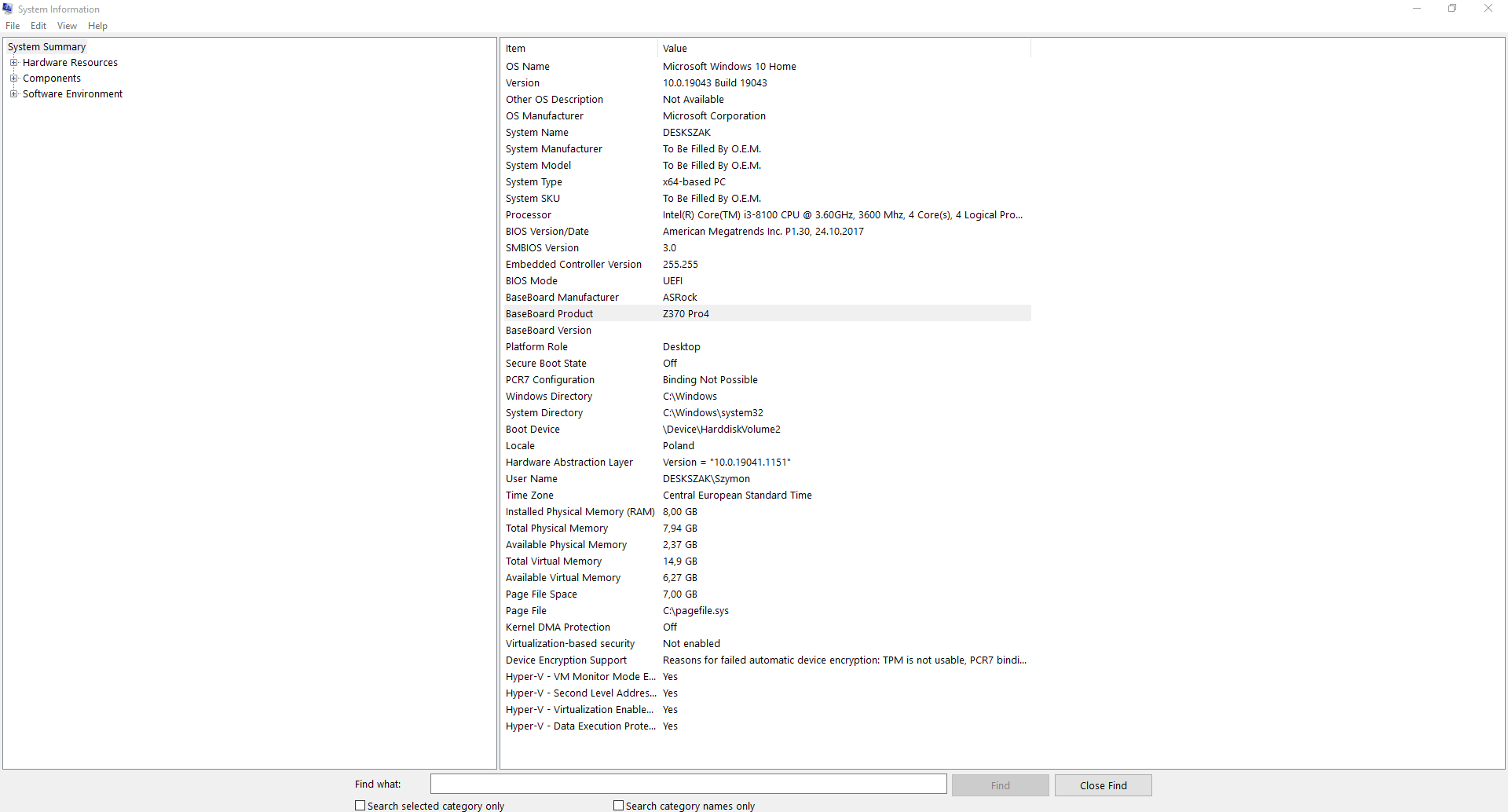Click the Find button

click(x=1000, y=785)
